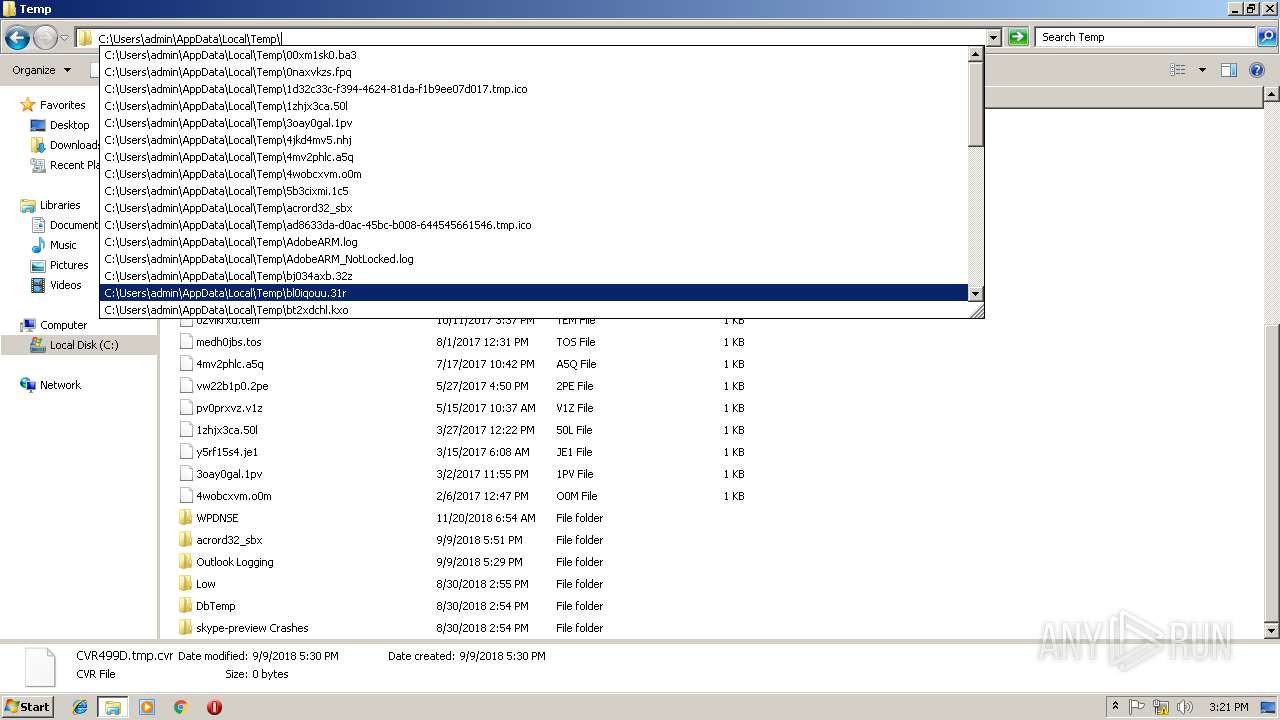The width and height of the screenshot is (1280, 720).
Task: Click the Action Center flag icon
Action: click(x=1137, y=707)
